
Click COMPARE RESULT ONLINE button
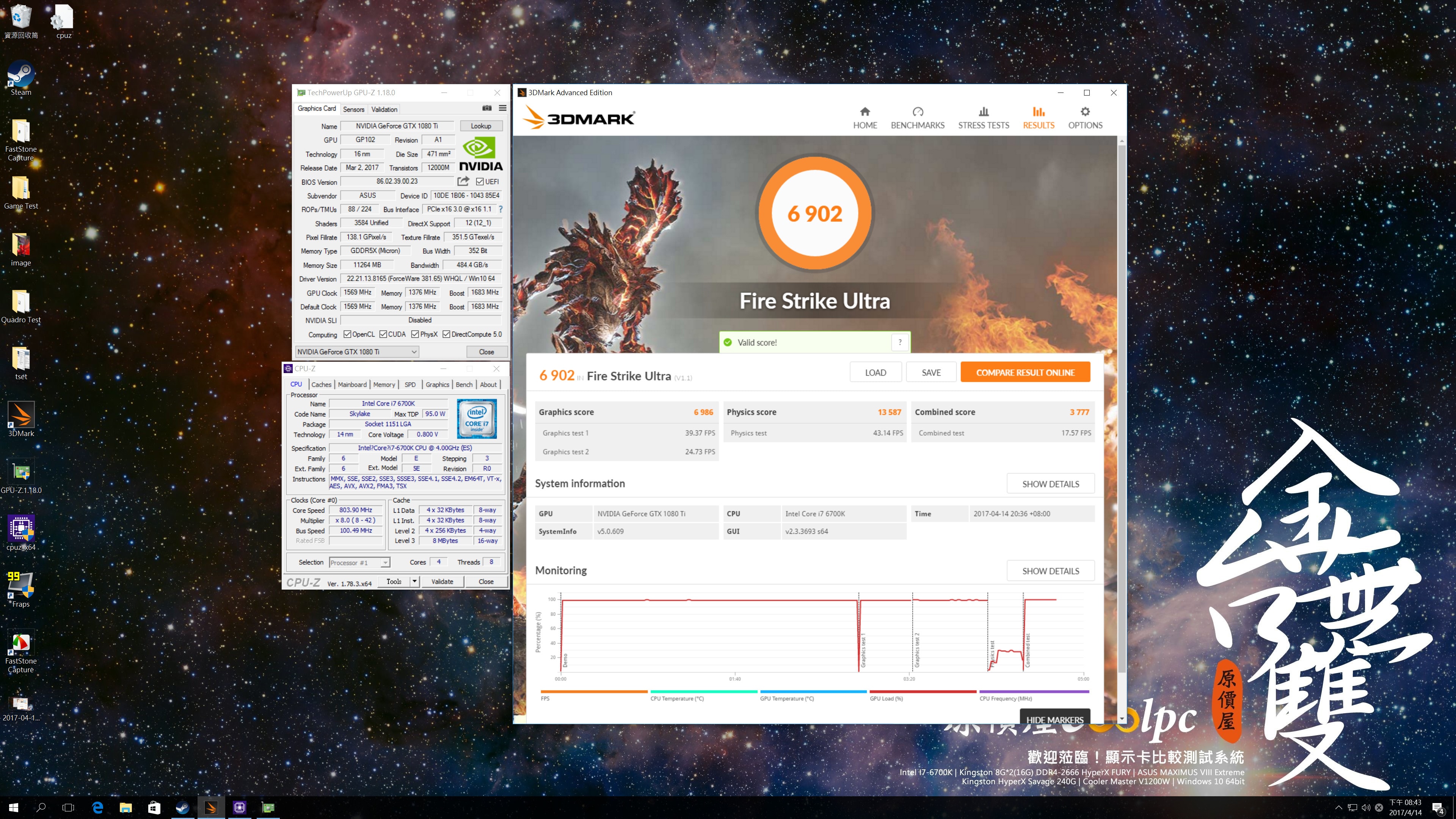pos(1025,372)
